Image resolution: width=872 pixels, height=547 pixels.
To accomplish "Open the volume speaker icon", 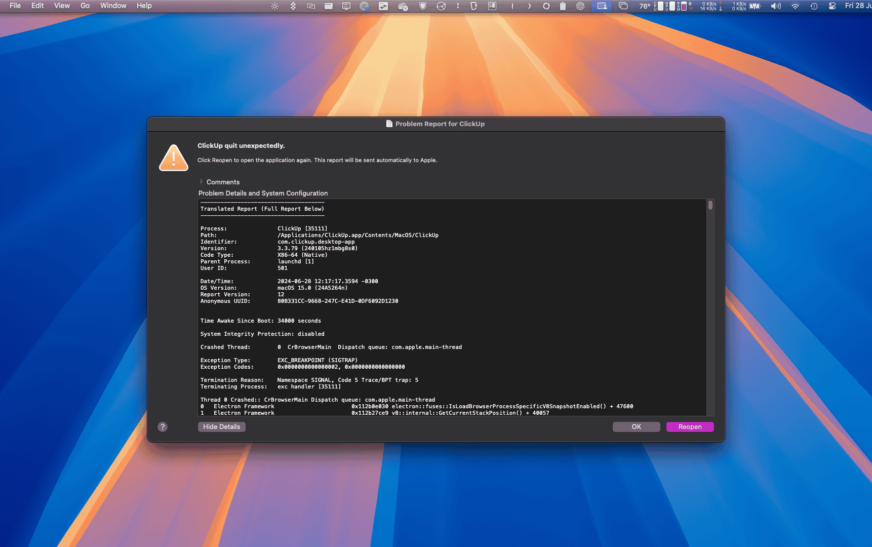I will pyautogui.click(x=776, y=6).
